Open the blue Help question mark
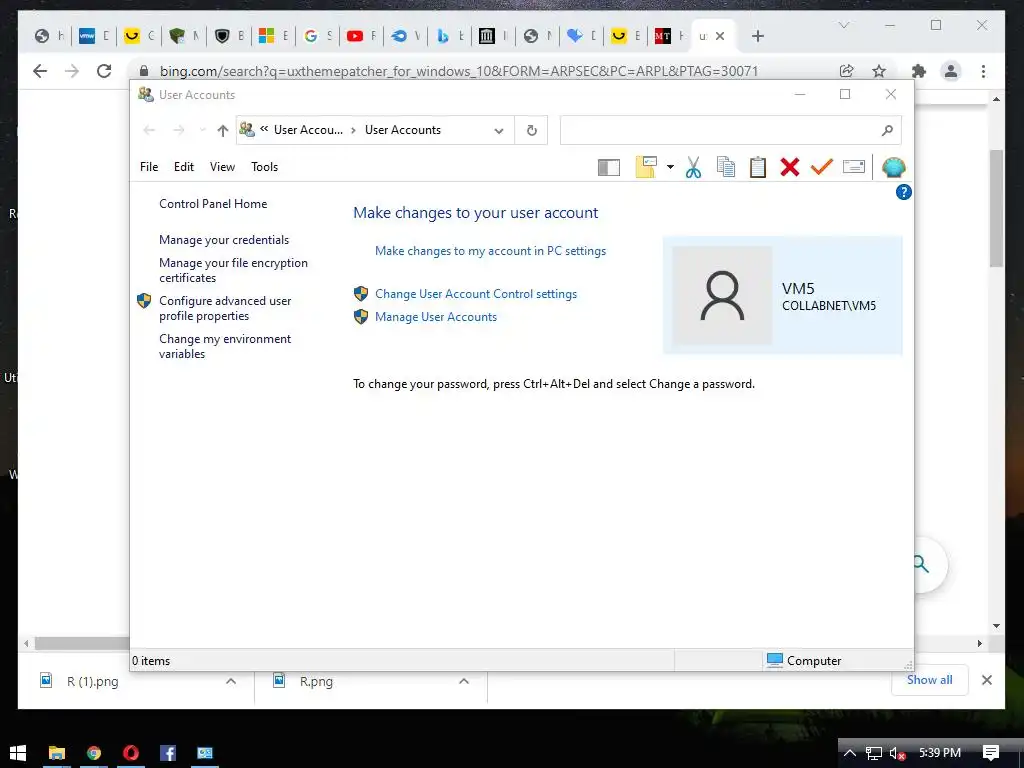Viewport: 1024px width, 768px height. [x=903, y=192]
